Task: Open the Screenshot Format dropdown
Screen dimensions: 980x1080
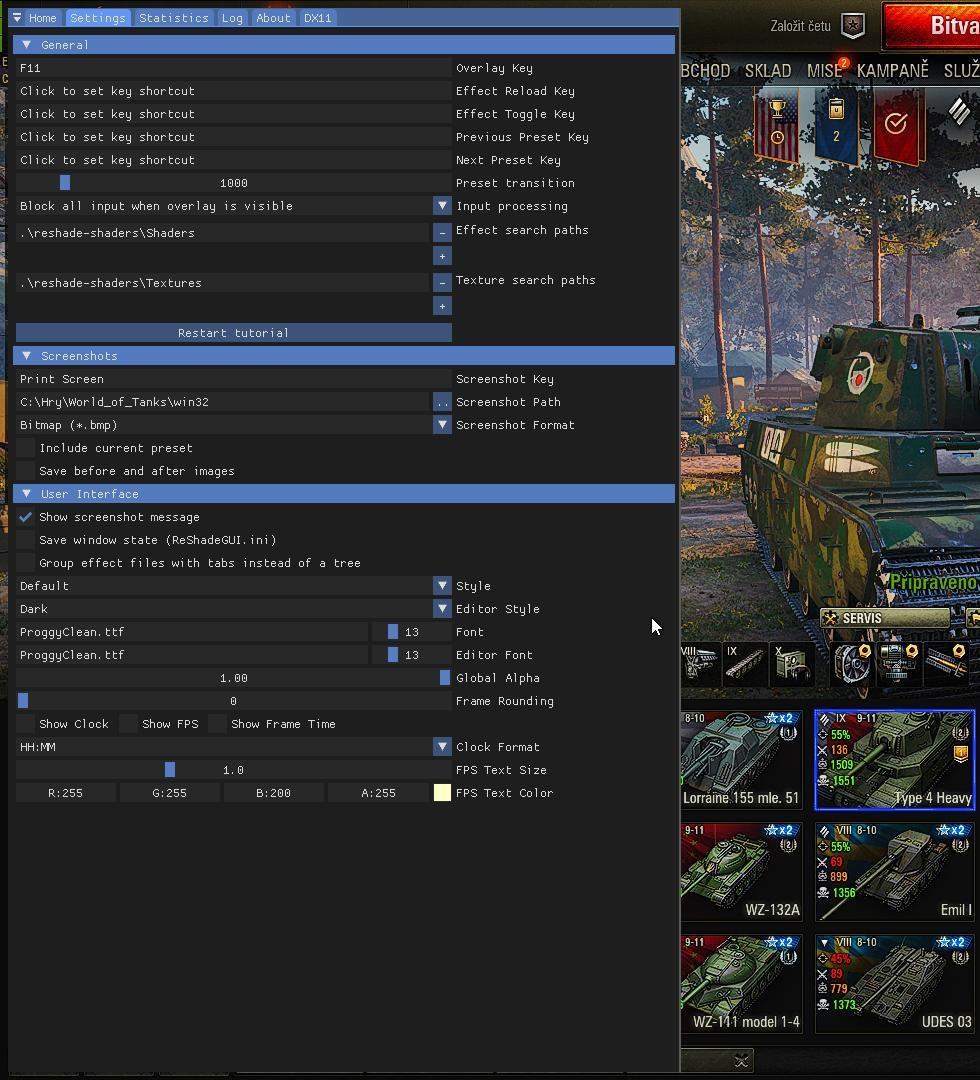Action: point(442,425)
